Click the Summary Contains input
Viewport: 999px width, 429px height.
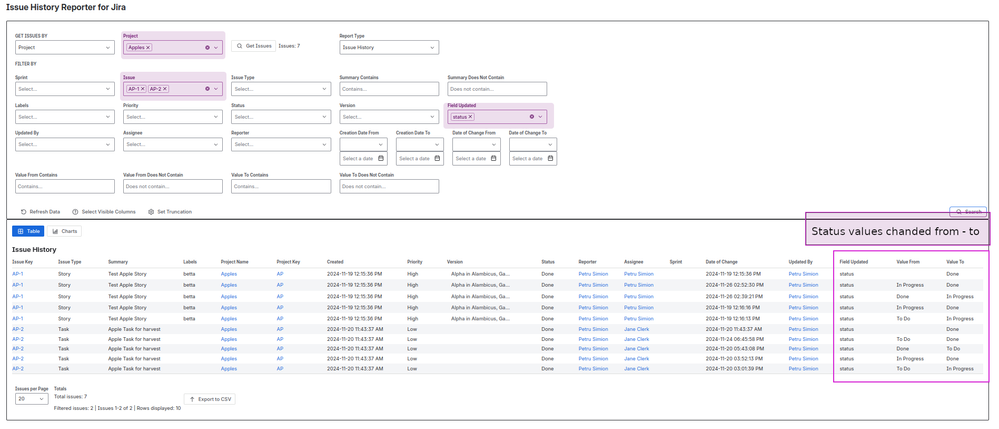pos(389,89)
